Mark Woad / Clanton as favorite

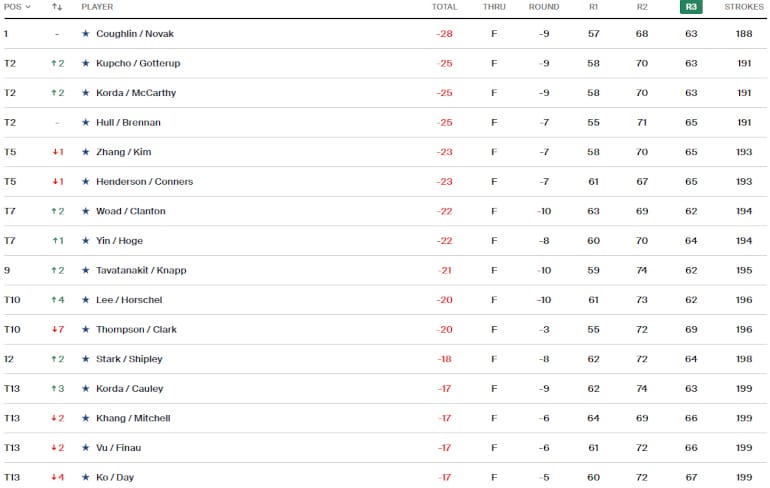[86, 211]
